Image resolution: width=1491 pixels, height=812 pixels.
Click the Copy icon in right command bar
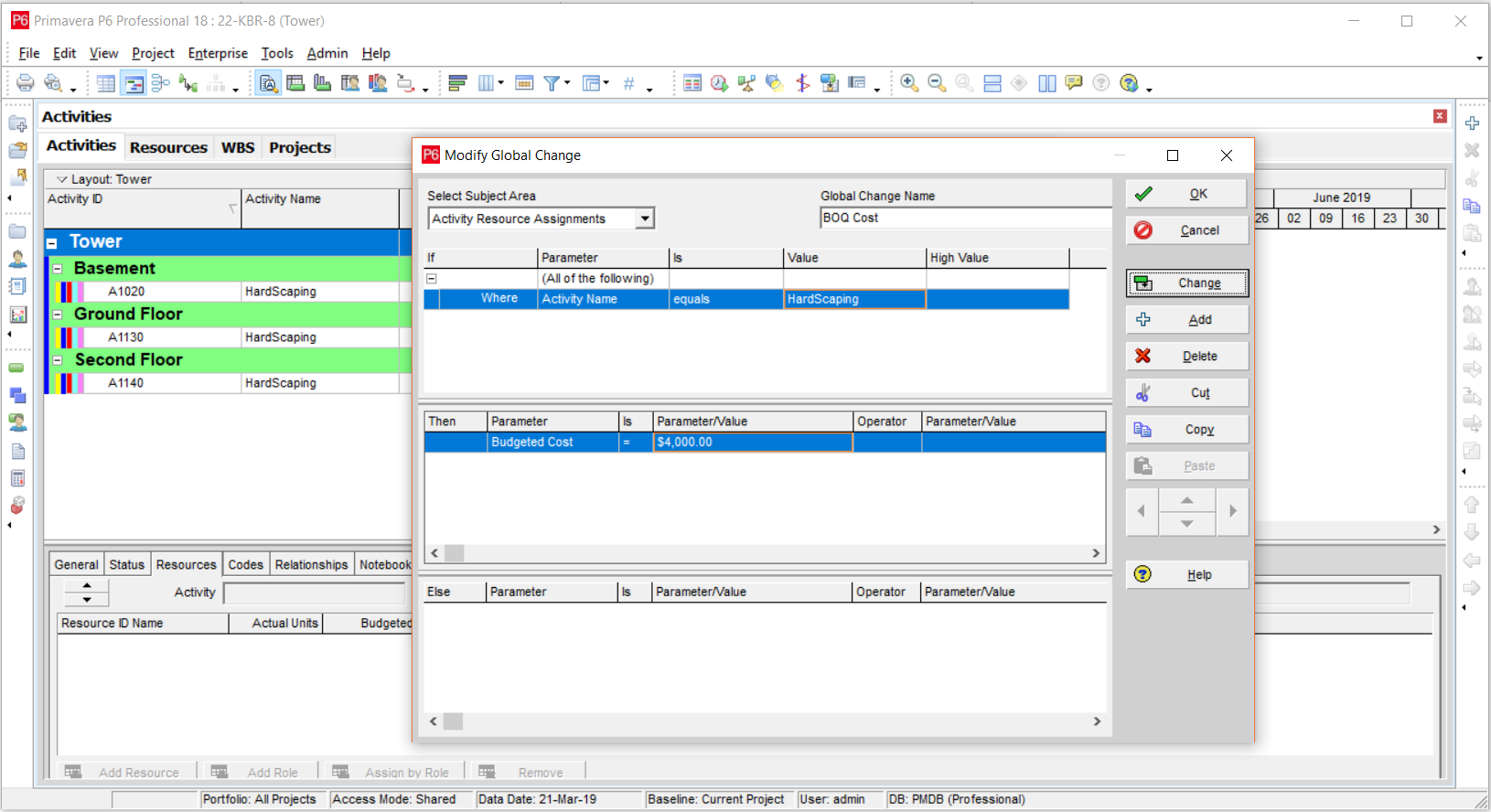1472,205
